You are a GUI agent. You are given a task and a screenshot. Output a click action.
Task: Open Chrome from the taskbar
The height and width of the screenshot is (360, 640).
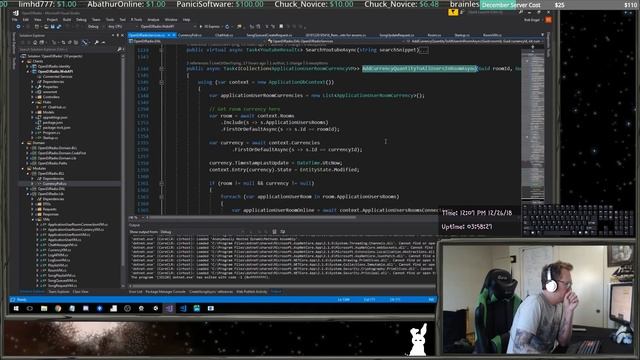[58, 308]
